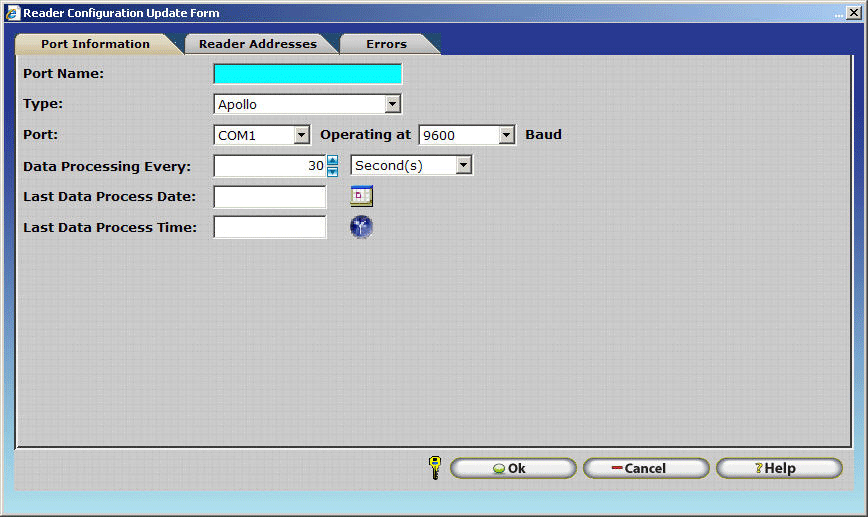Select the Port Information tab
Viewport: 868px width, 517px height.
[x=95, y=44]
